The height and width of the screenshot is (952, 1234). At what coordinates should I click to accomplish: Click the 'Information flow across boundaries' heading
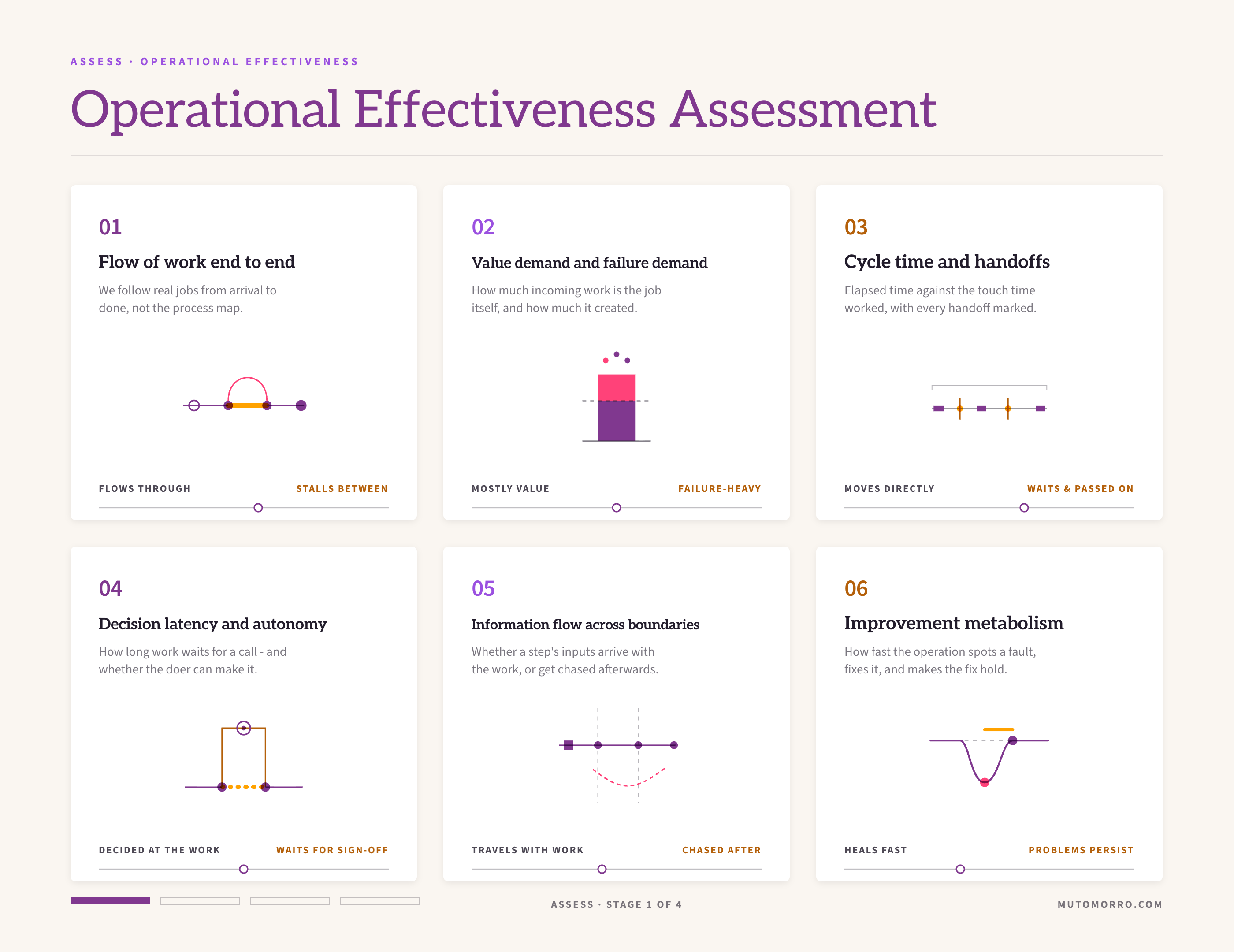click(585, 624)
